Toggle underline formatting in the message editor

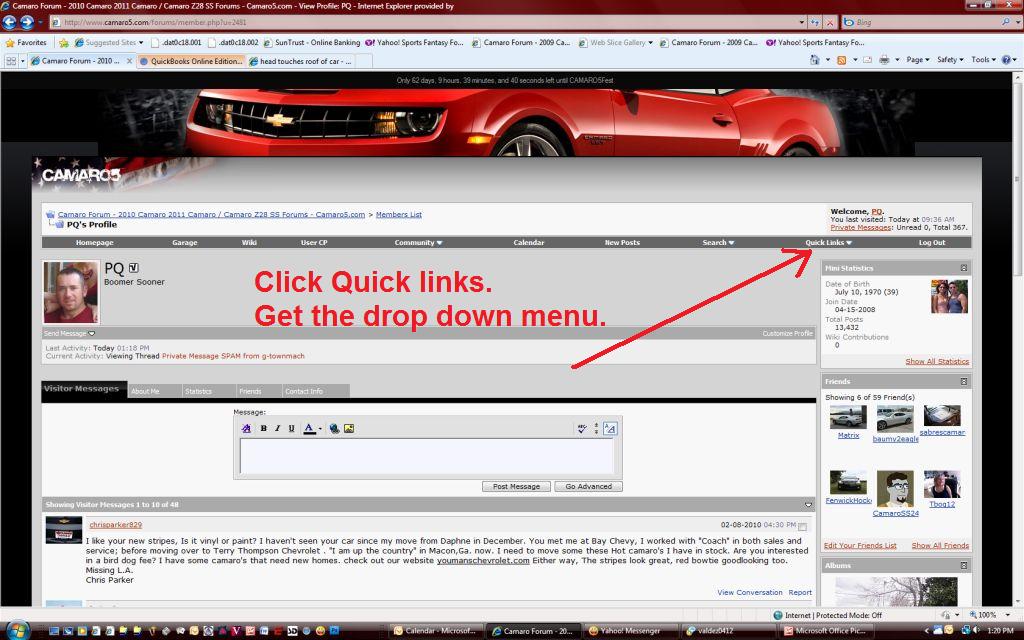coord(292,428)
